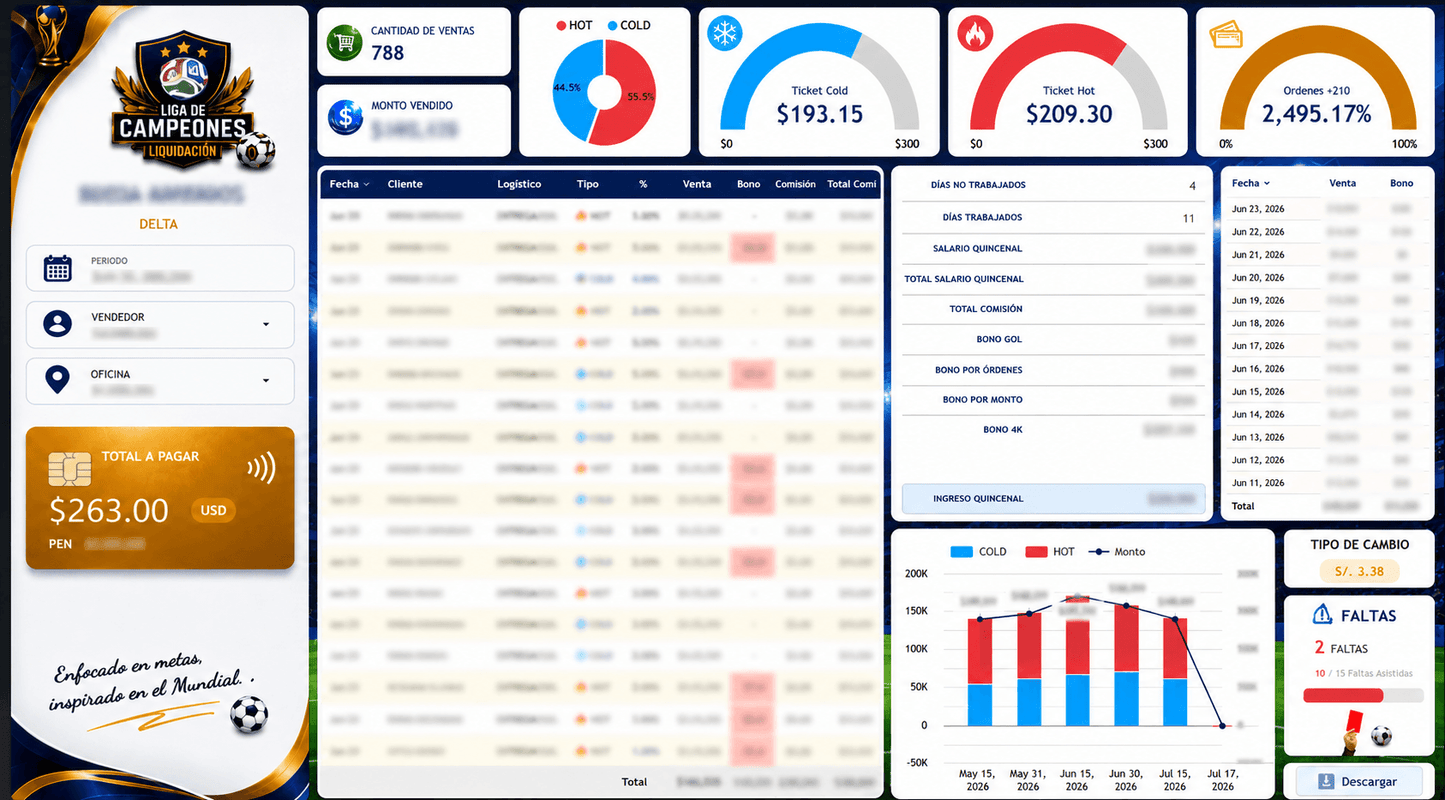The image size is (1445, 800).
Task: Click the USD currency badge
Action: pos(213,510)
